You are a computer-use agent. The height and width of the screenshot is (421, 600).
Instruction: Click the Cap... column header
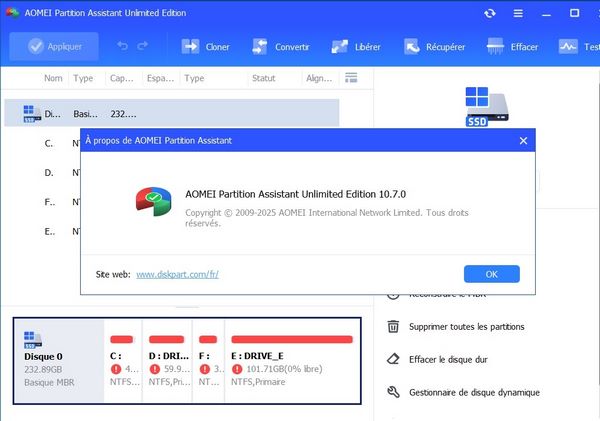pyautogui.click(x=122, y=78)
